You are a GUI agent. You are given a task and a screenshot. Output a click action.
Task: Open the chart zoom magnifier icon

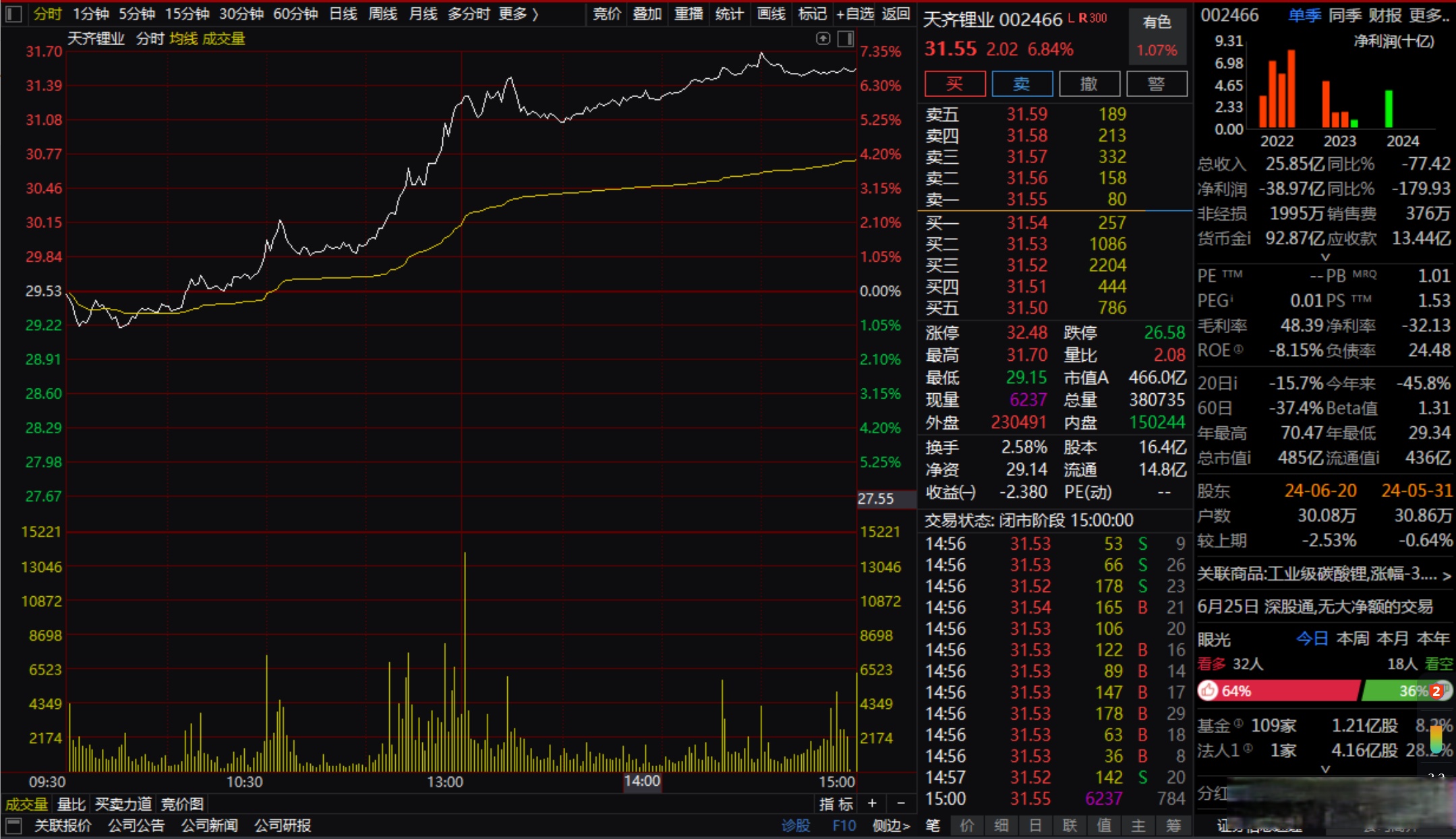pos(823,39)
